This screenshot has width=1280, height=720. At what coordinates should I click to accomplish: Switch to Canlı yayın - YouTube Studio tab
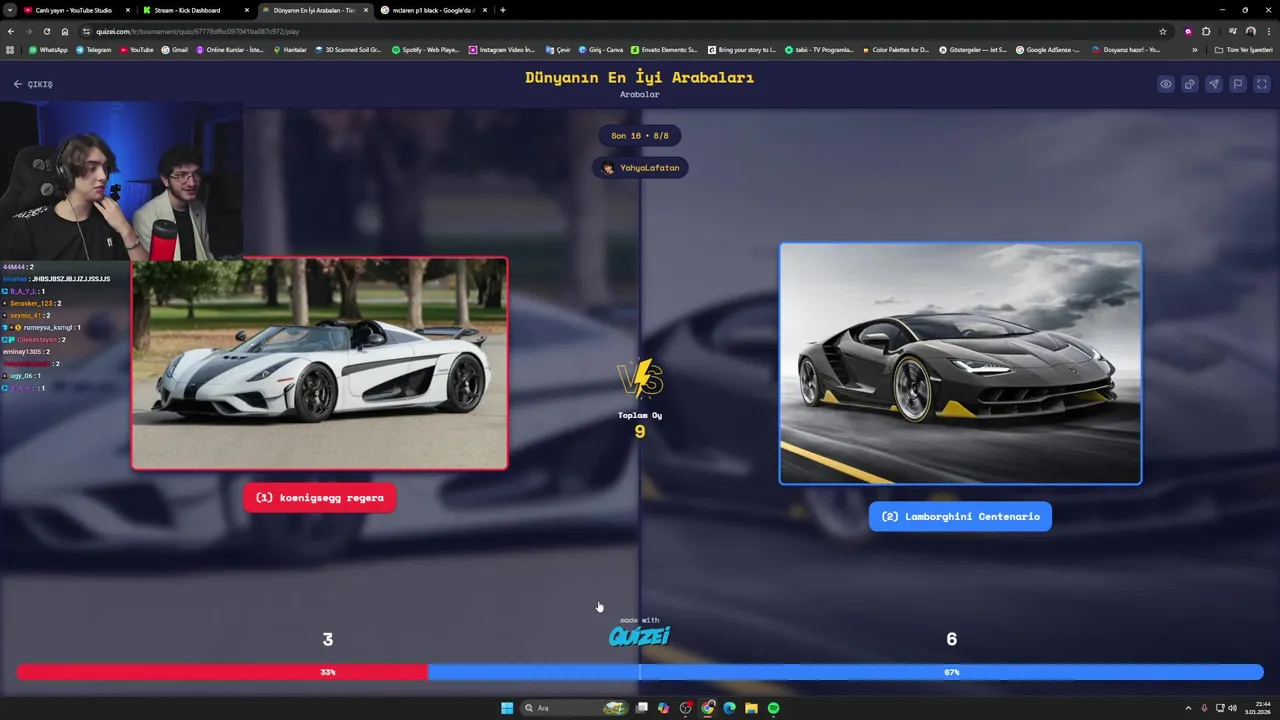click(x=72, y=10)
